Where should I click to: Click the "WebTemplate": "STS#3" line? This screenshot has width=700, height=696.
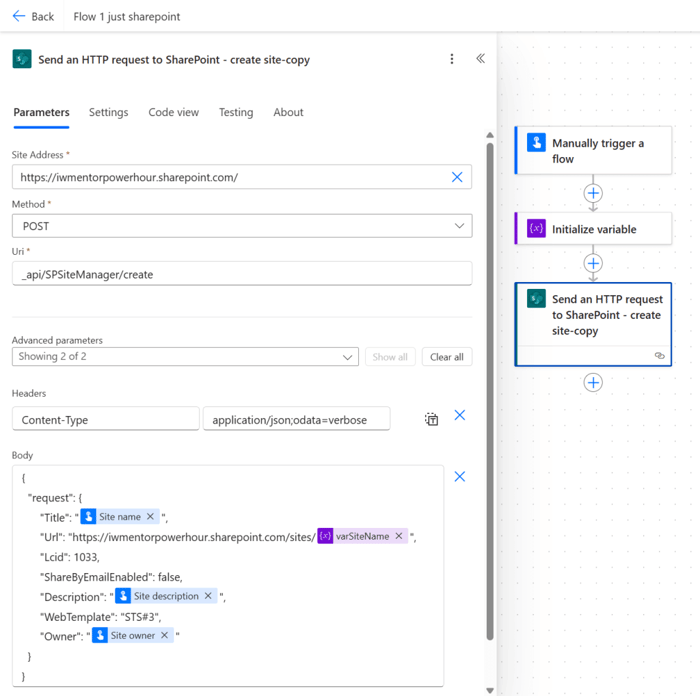pos(100,617)
